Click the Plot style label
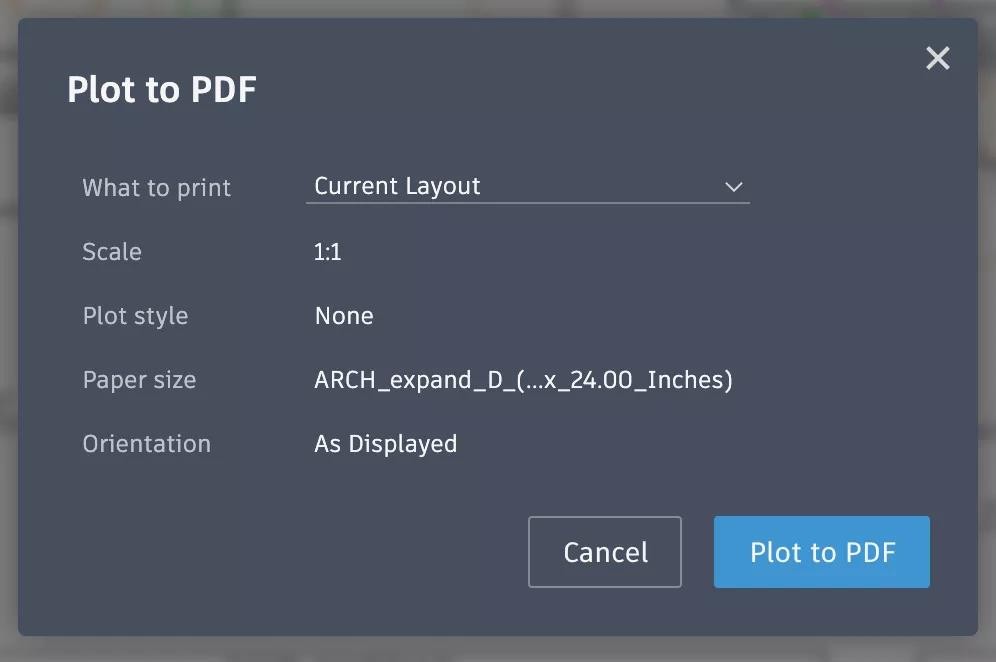This screenshot has height=662, width=996. point(135,316)
